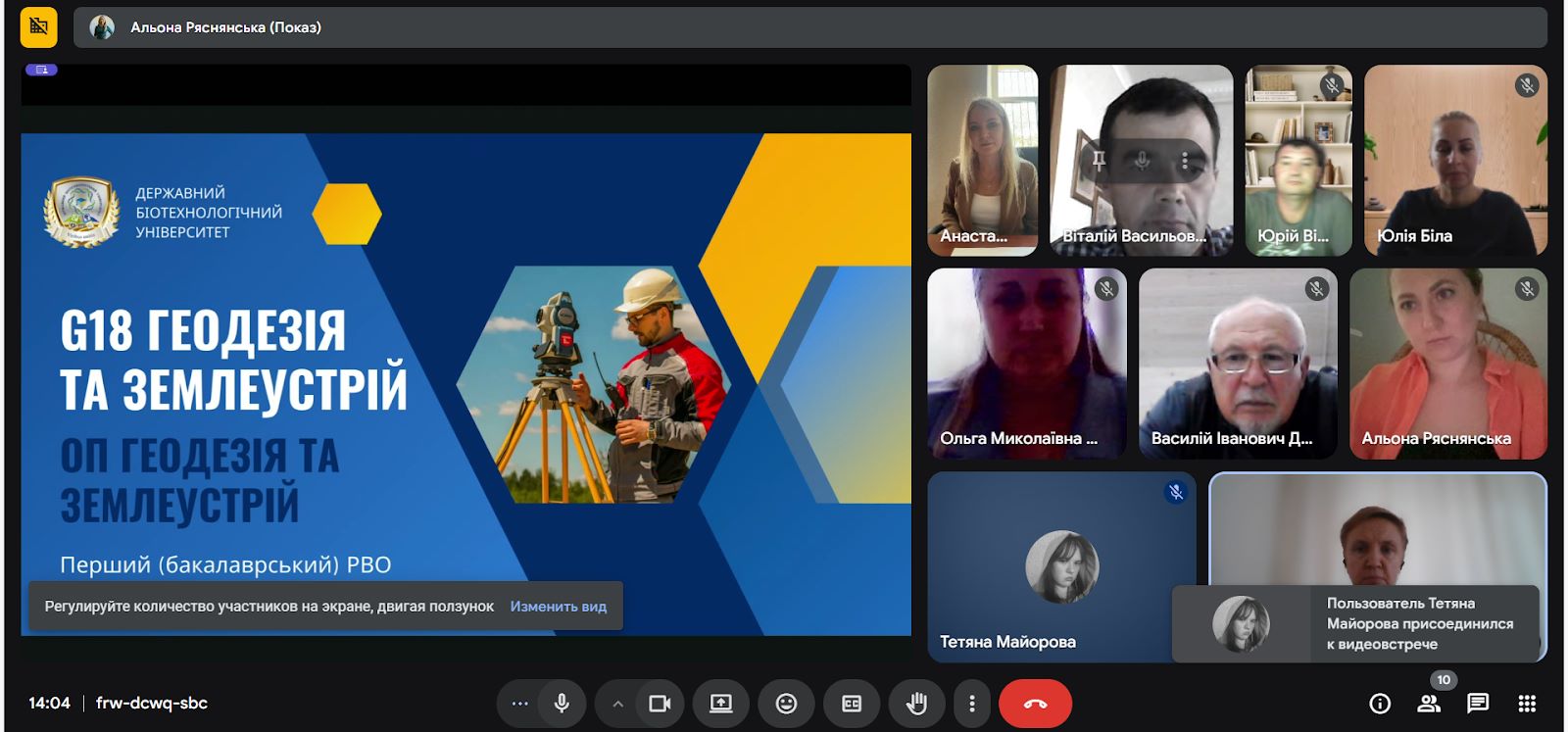The height and width of the screenshot is (732, 1568).
Task: Select Альона Рясняньска participant video tile
Action: [x=1448, y=364]
